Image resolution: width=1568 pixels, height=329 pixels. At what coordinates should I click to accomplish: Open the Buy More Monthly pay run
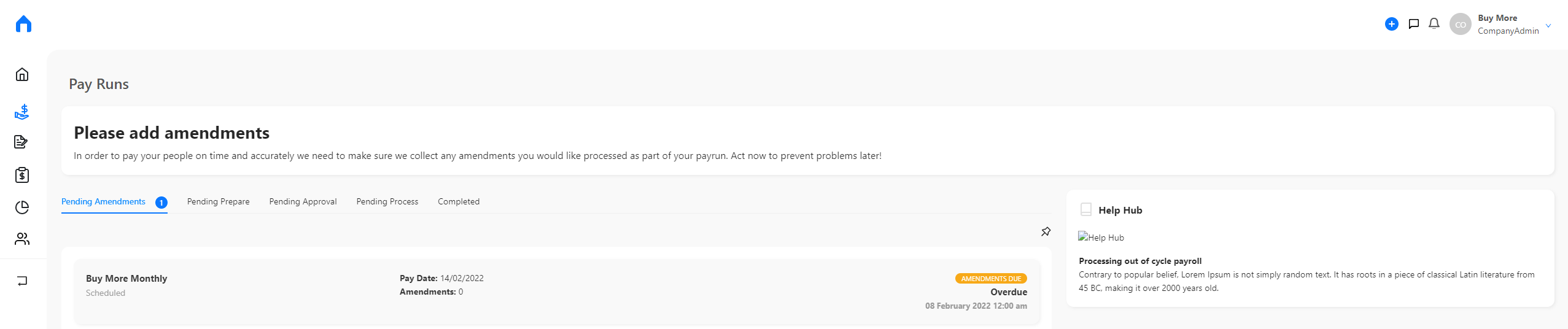tap(557, 292)
